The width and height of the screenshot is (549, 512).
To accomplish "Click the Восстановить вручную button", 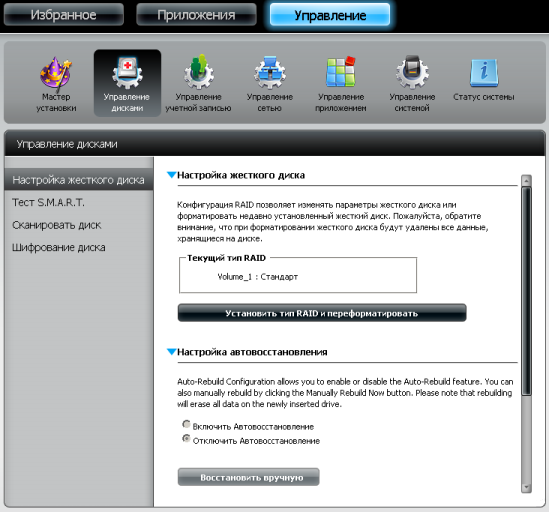I will pos(249,477).
